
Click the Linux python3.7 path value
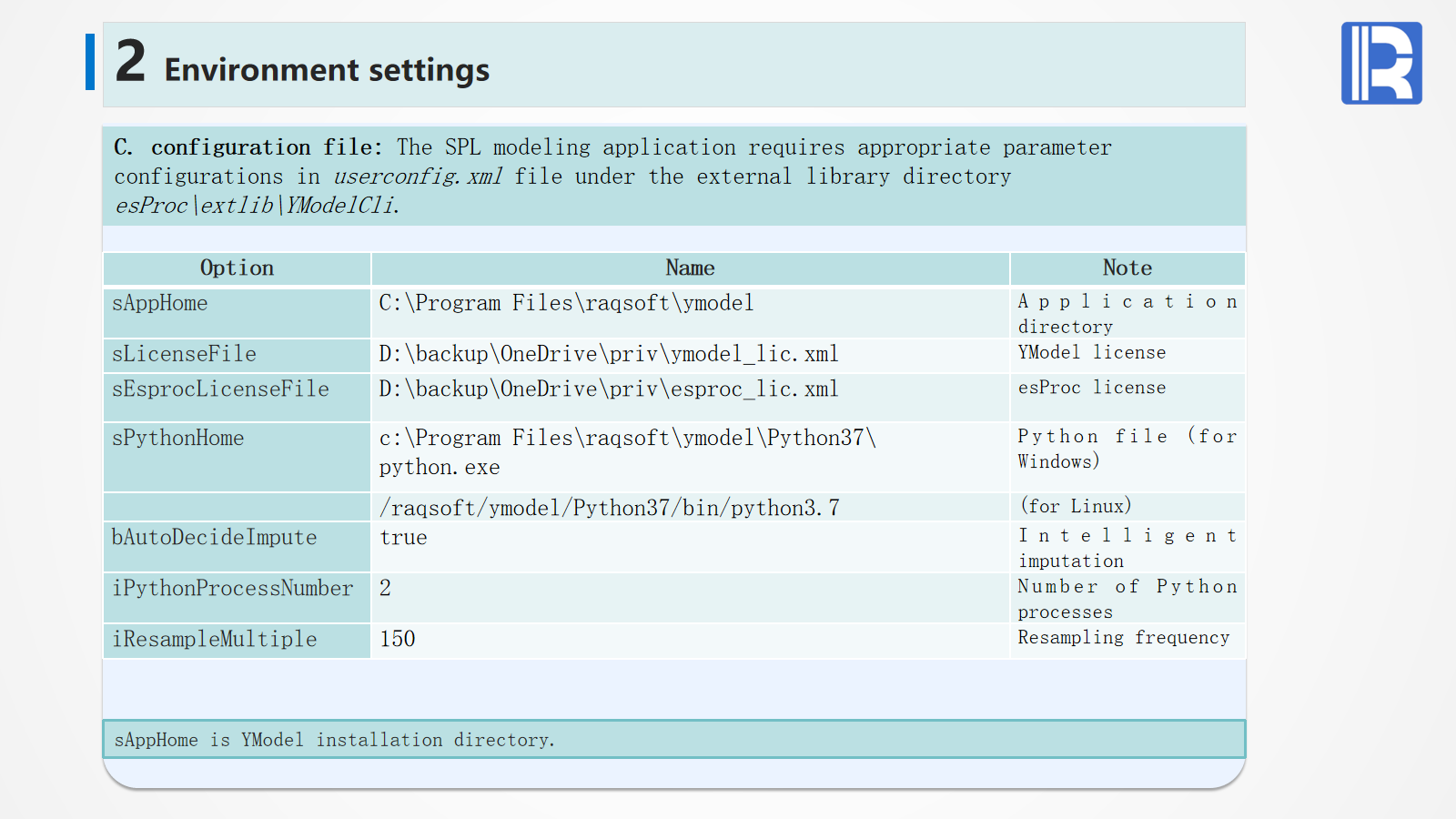point(609,508)
